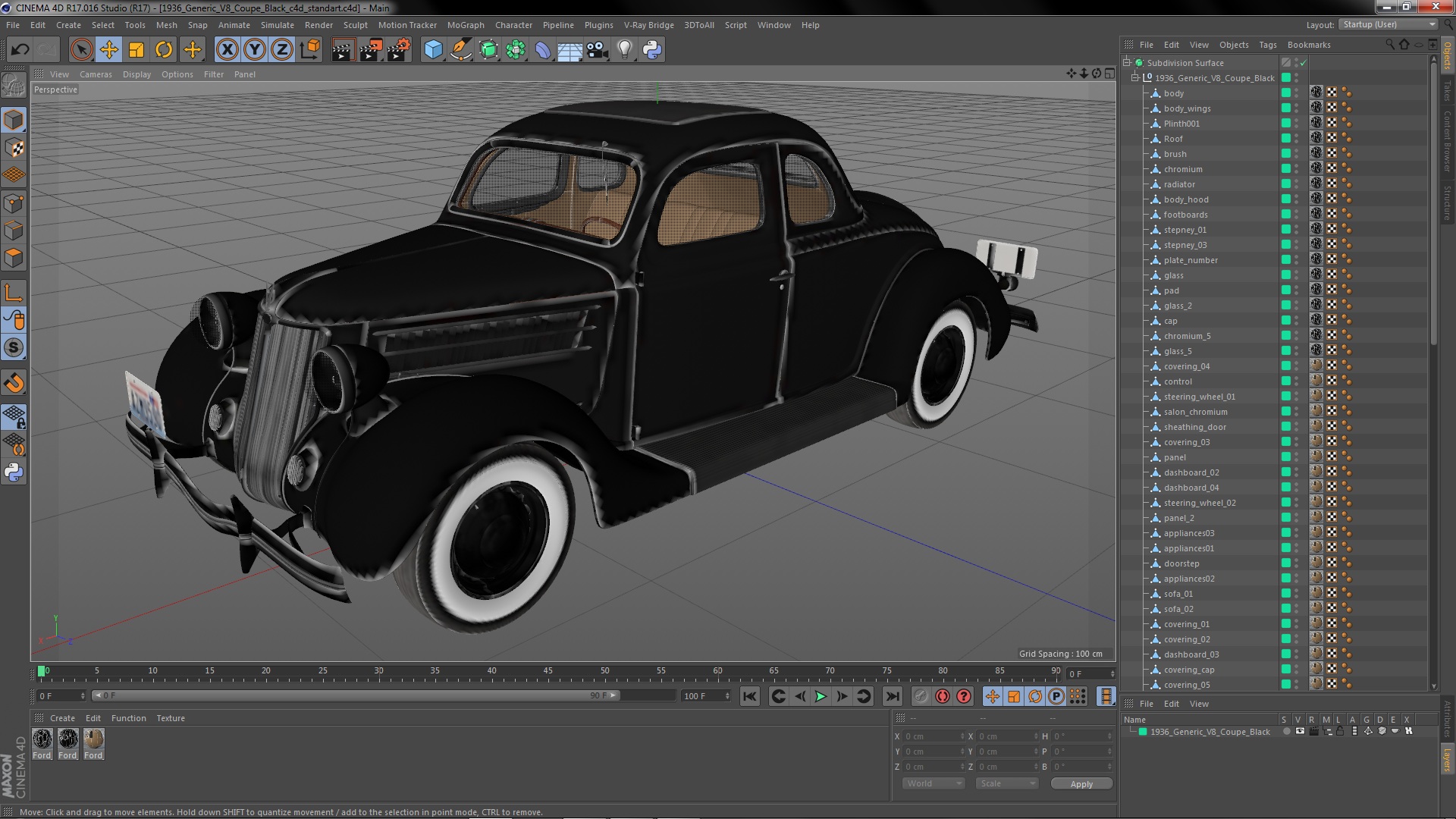Select the steering_wheel_01 object
The width and height of the screenshot is (1456, 819).
point(1199,397)
